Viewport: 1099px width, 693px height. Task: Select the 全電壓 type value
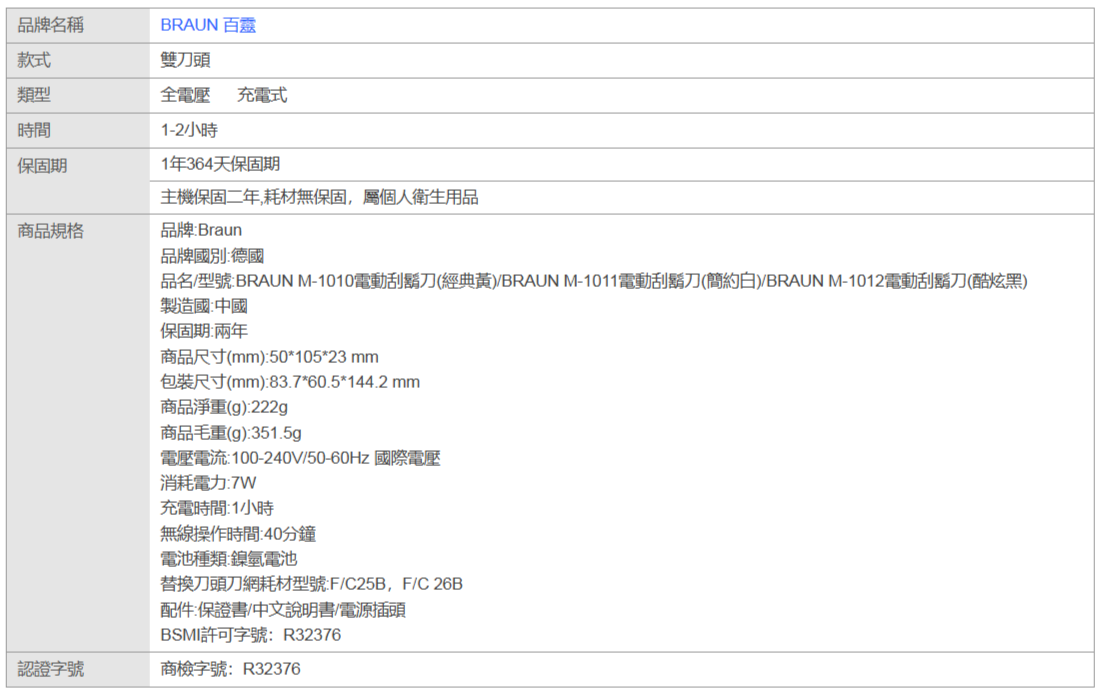[185, 95]
